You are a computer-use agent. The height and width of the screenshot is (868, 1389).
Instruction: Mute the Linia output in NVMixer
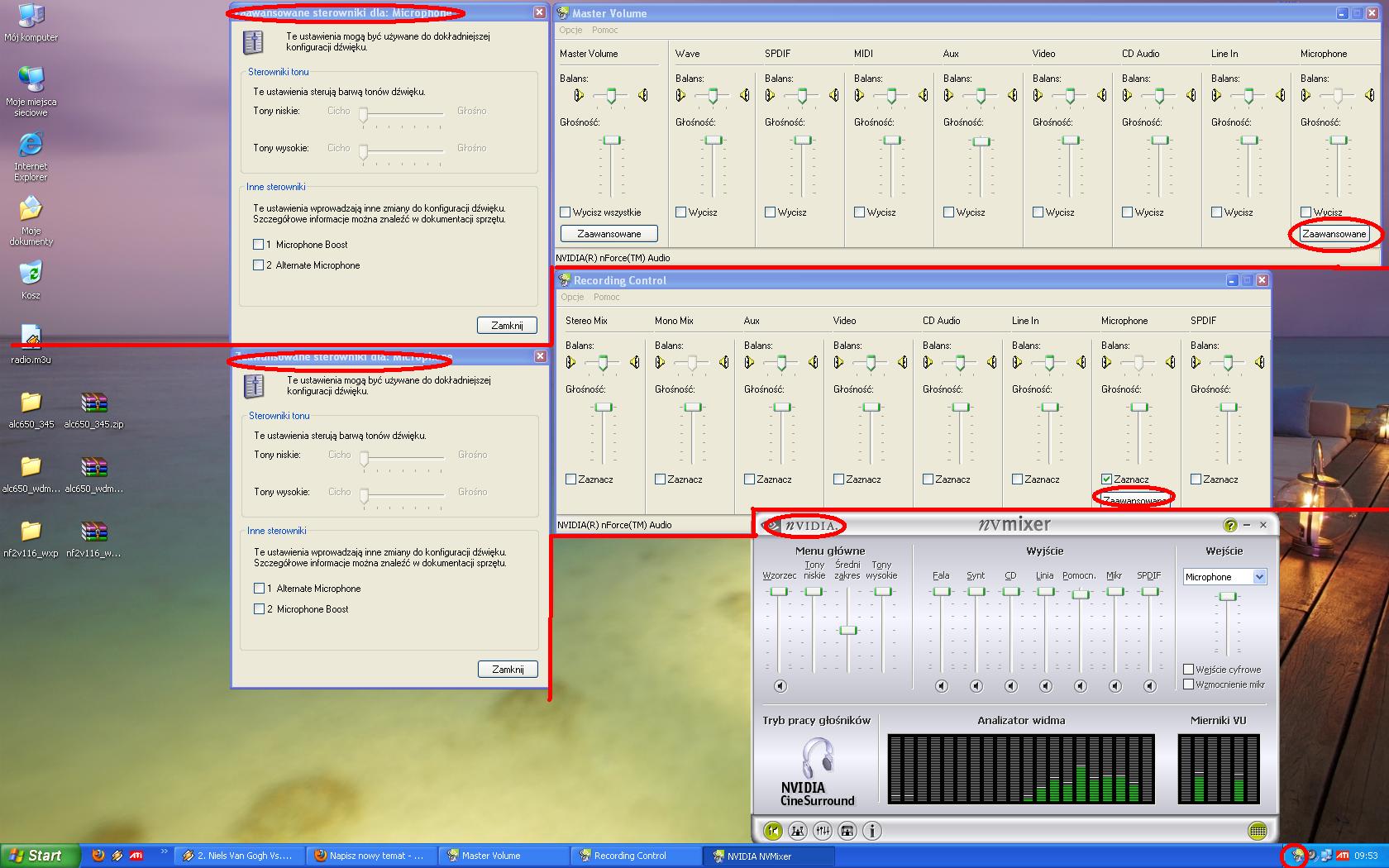(1045, 686)
